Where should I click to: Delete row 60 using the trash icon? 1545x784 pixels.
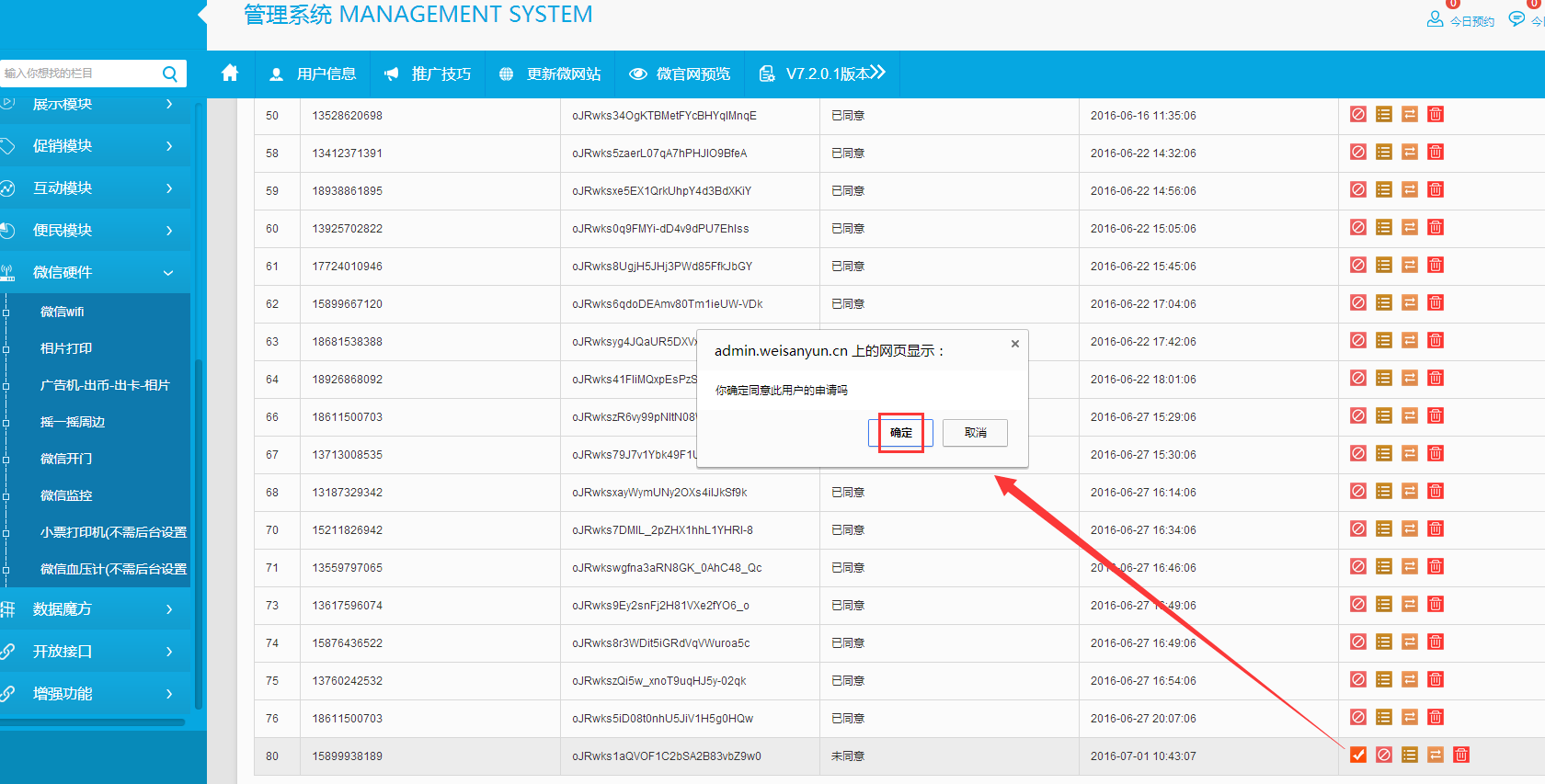pos(1436,227)
